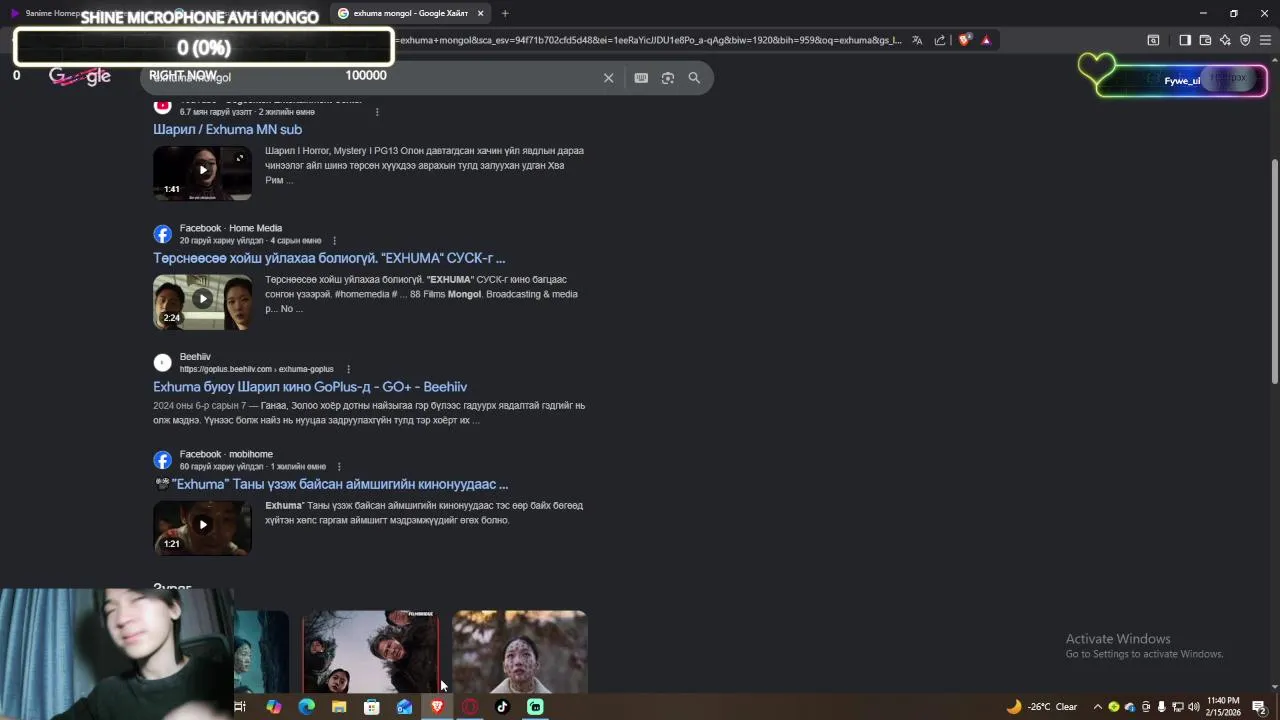This screenshot has height=720, width=1280.
Task: Open Microsoft Edge from the taskbar
Action: point(306,707)
